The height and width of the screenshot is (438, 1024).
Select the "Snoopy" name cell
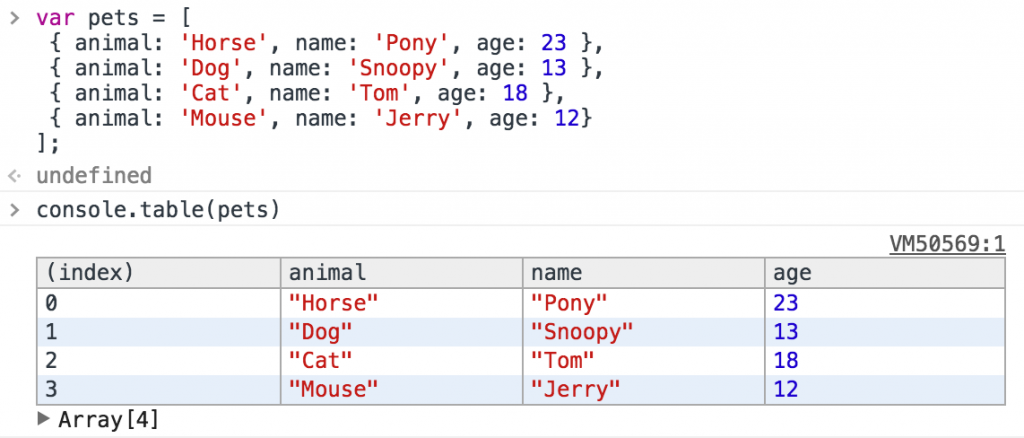click(582, 331)
